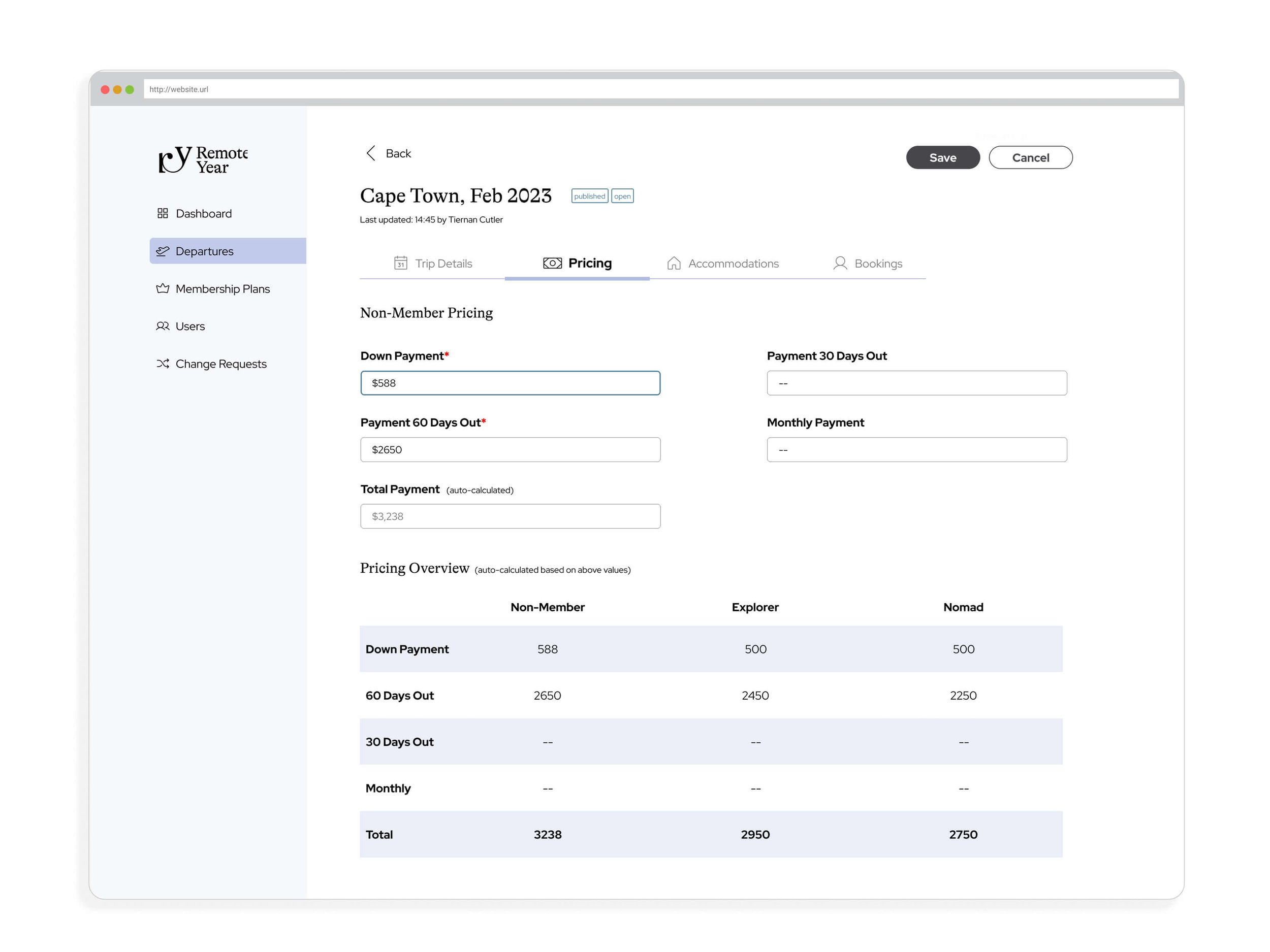Click the Remote Year logo
The height and width of the screenshot is (952, 1270).
201,160
